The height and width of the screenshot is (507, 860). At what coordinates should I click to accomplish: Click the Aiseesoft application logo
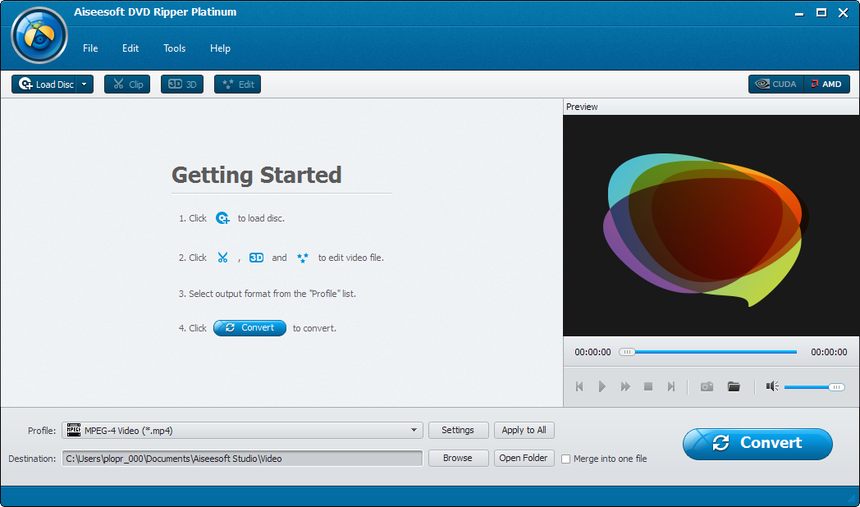(39, 36)
